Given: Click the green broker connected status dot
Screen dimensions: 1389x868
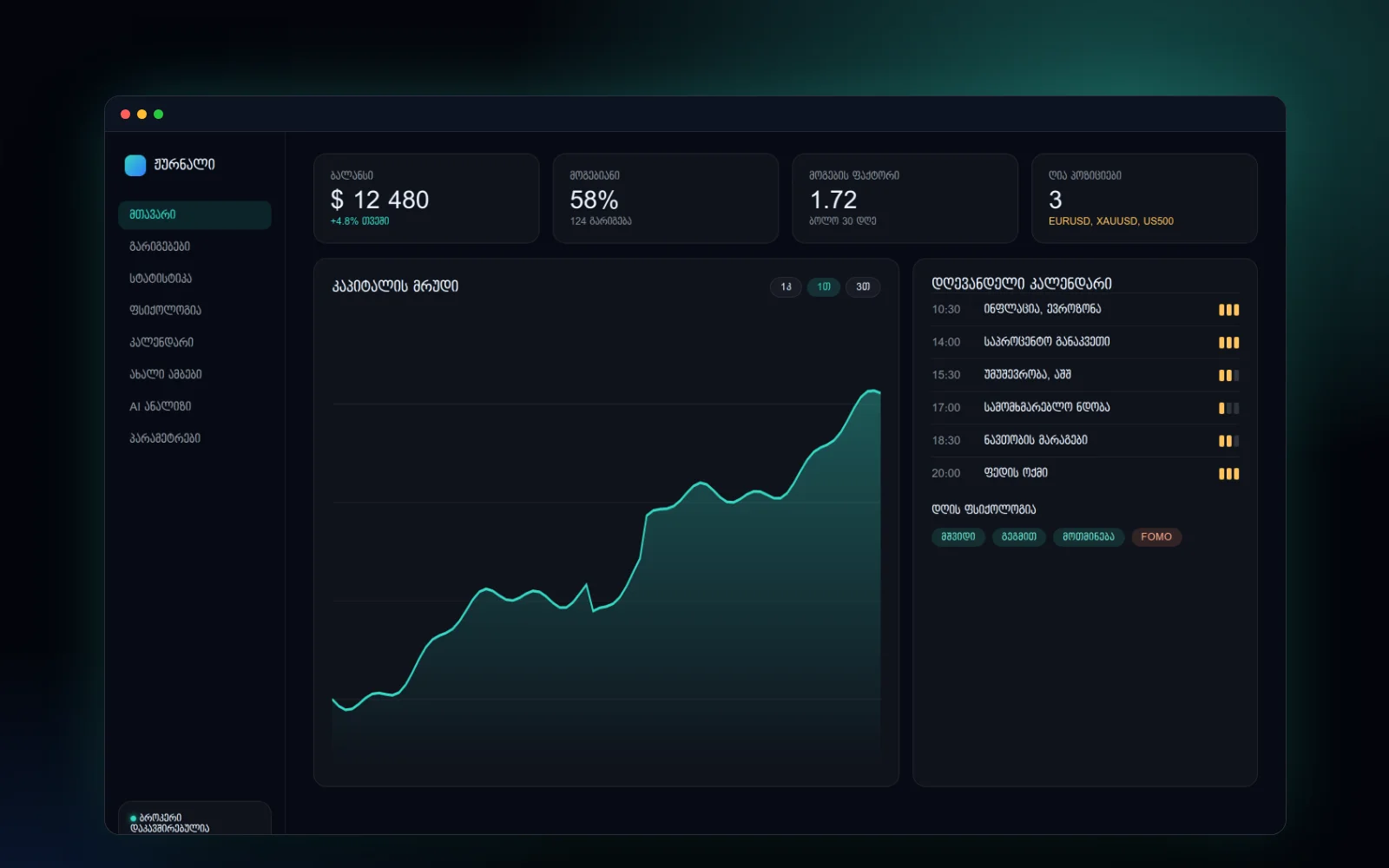Looking at the screenshot, I should coord(134,818).
